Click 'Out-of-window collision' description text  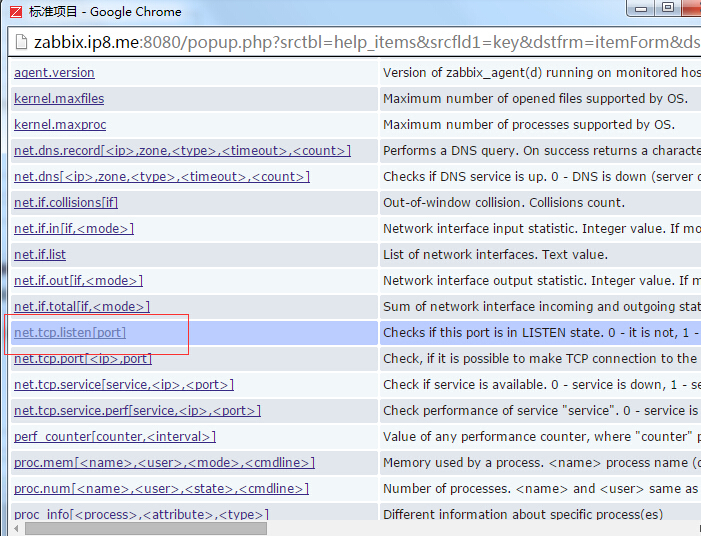click(504, 203)
